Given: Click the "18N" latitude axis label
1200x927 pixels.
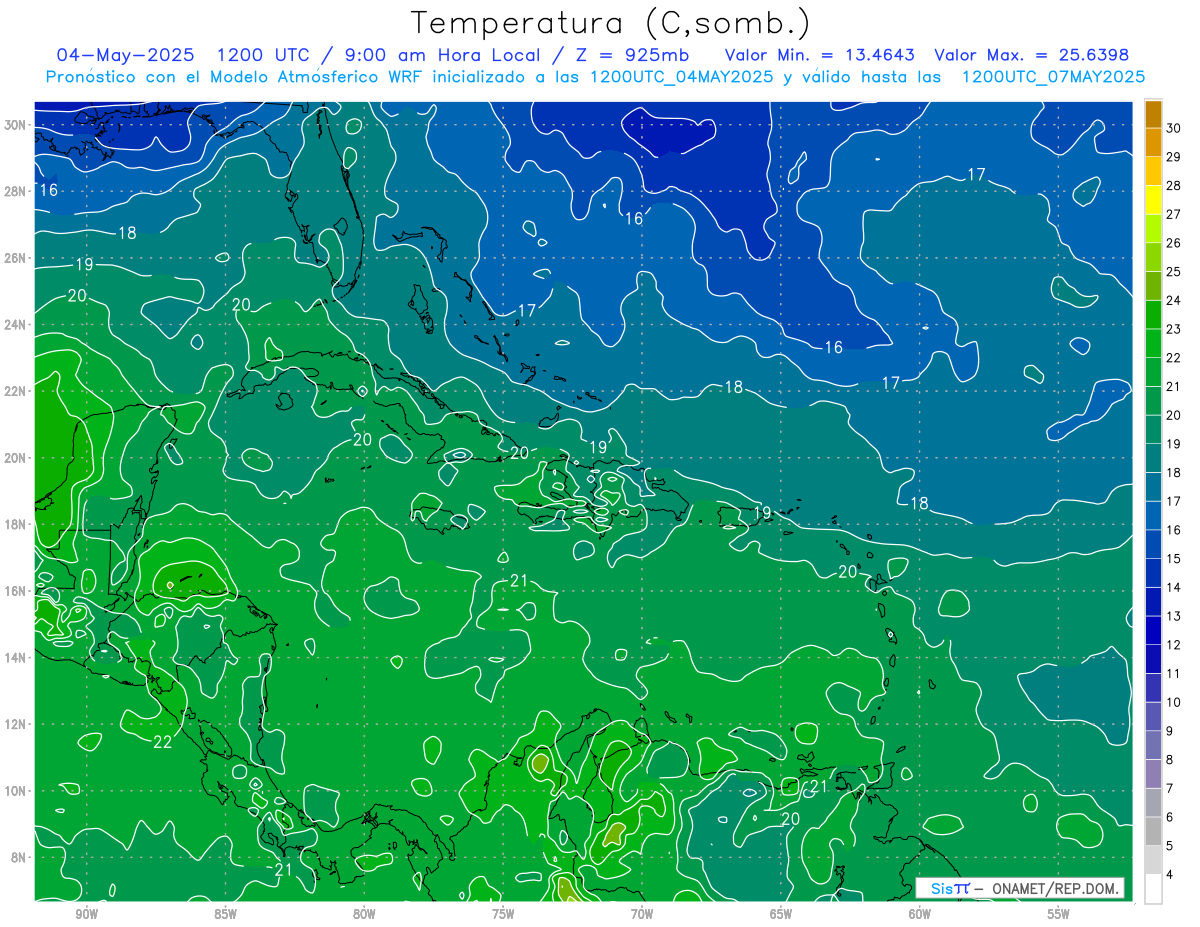Looking at the screenshot, I should tap(16, 524).
